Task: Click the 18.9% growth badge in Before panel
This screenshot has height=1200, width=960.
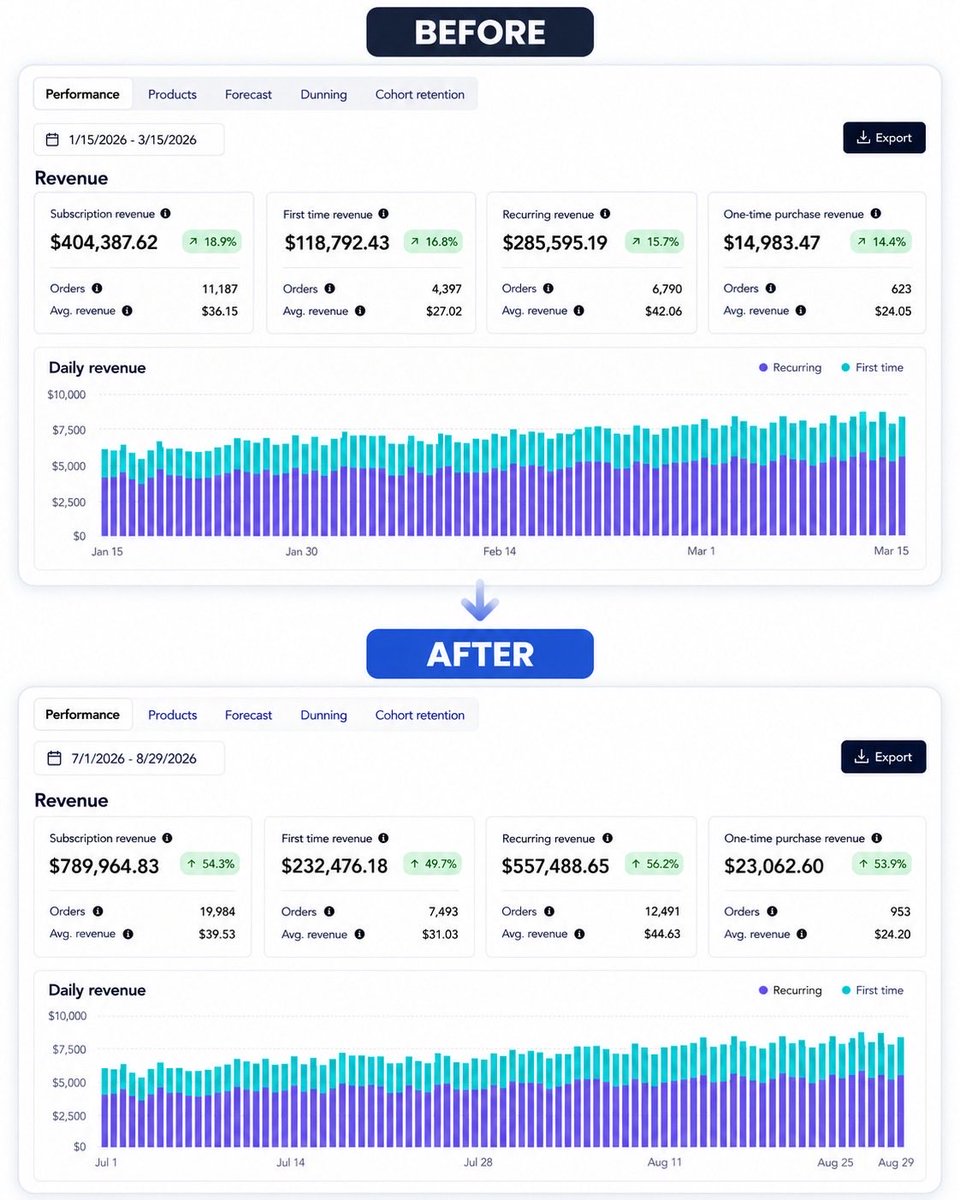Action: 211,242
